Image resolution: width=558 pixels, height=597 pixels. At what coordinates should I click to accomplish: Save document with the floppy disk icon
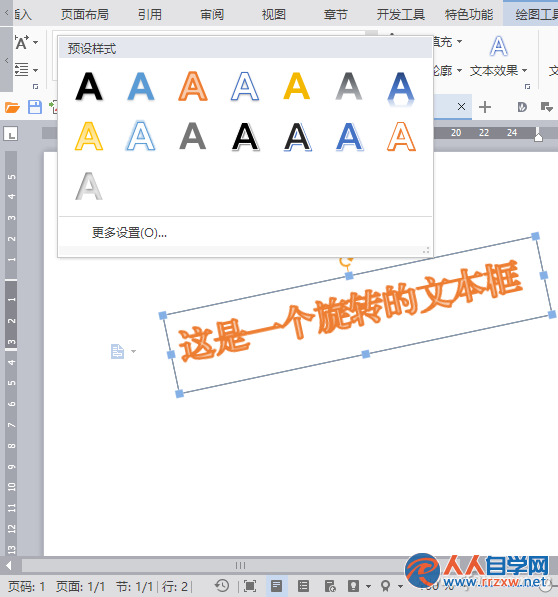click(x=35, y=107)
